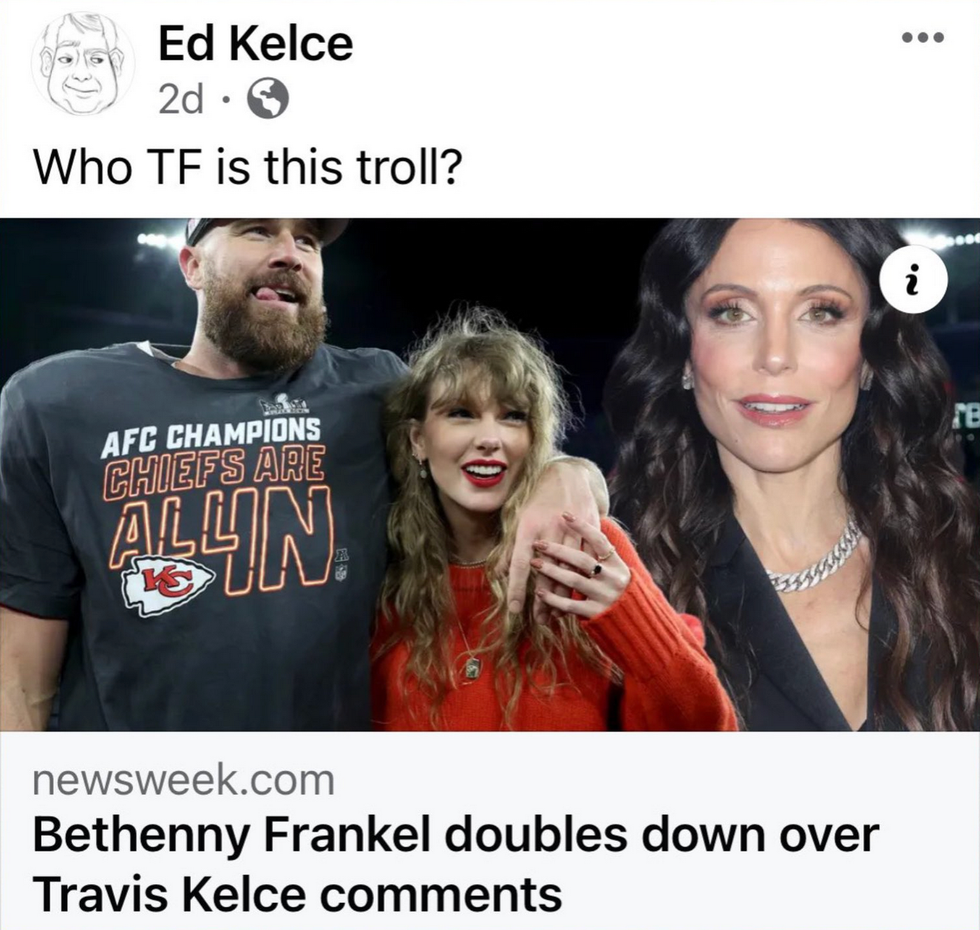The height and width of the screenshot is (930, 980).
Task: Click the small NFL shield on the shirt
Action: click(341, 572)
